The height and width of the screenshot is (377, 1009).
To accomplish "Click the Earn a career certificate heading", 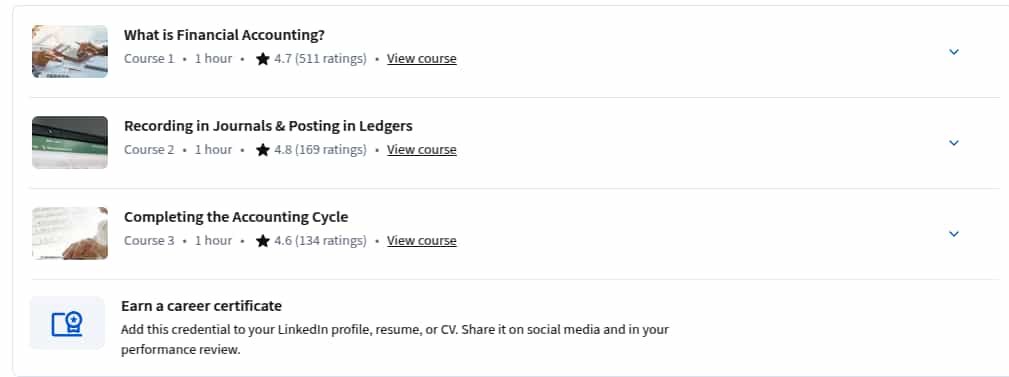I will tap(201, 306).
